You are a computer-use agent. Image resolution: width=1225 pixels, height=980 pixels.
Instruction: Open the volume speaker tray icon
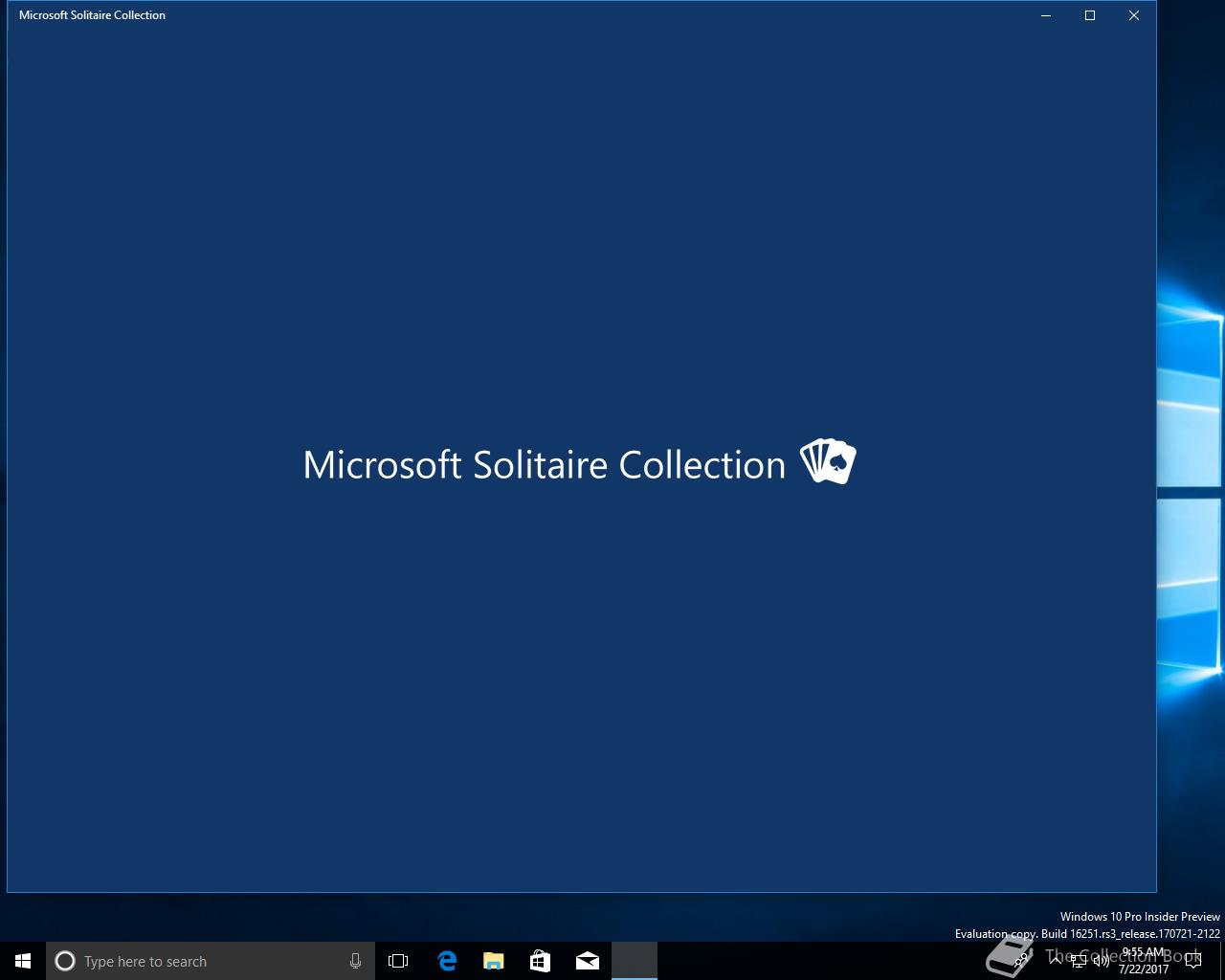click(1102, 961)
